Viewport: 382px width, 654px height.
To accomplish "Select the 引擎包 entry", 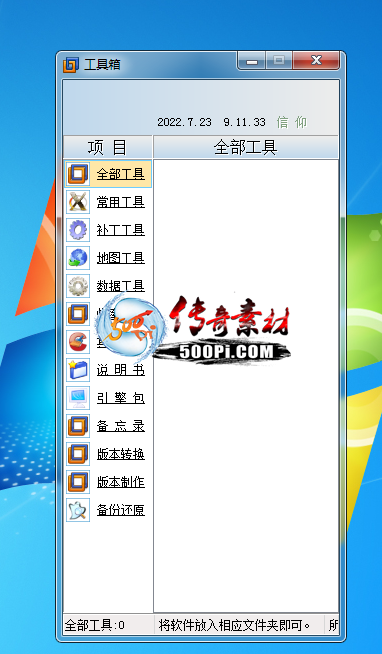I will 121,397.
